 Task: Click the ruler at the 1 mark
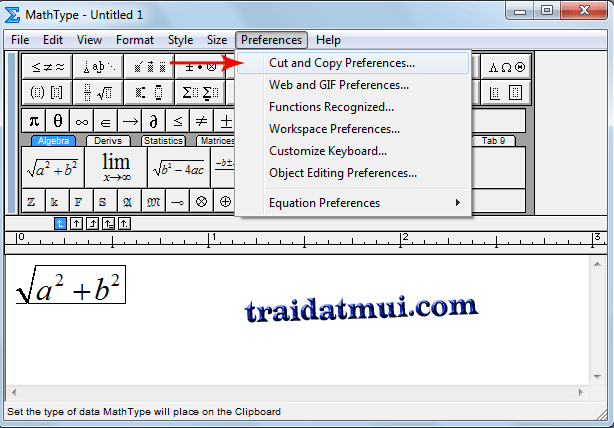209,239
